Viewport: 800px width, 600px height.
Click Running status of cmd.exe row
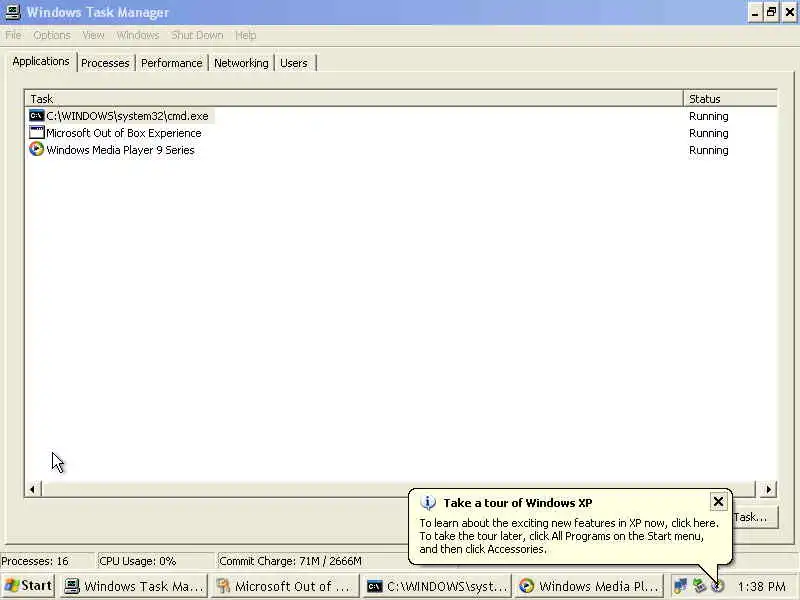(x=708, y=116)
